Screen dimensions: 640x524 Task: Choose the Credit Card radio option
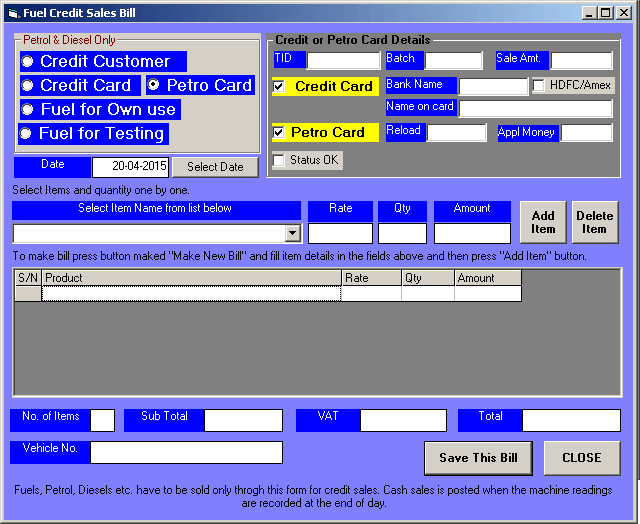[29, 86]
